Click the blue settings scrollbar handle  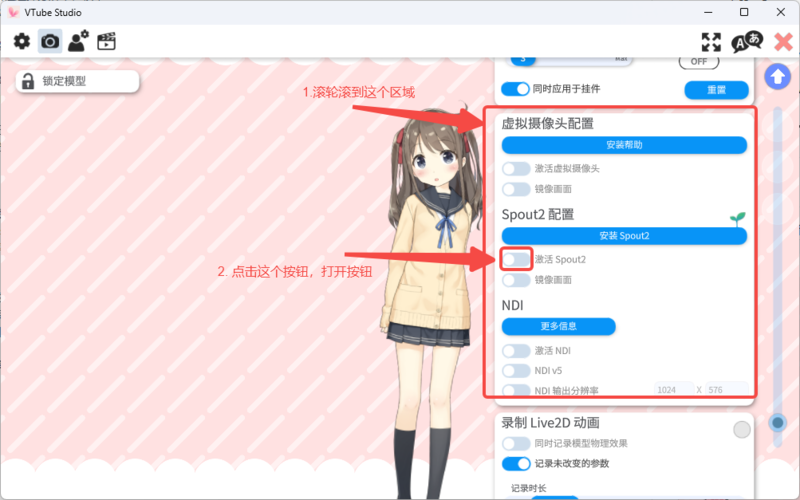[x=778, y=422]
